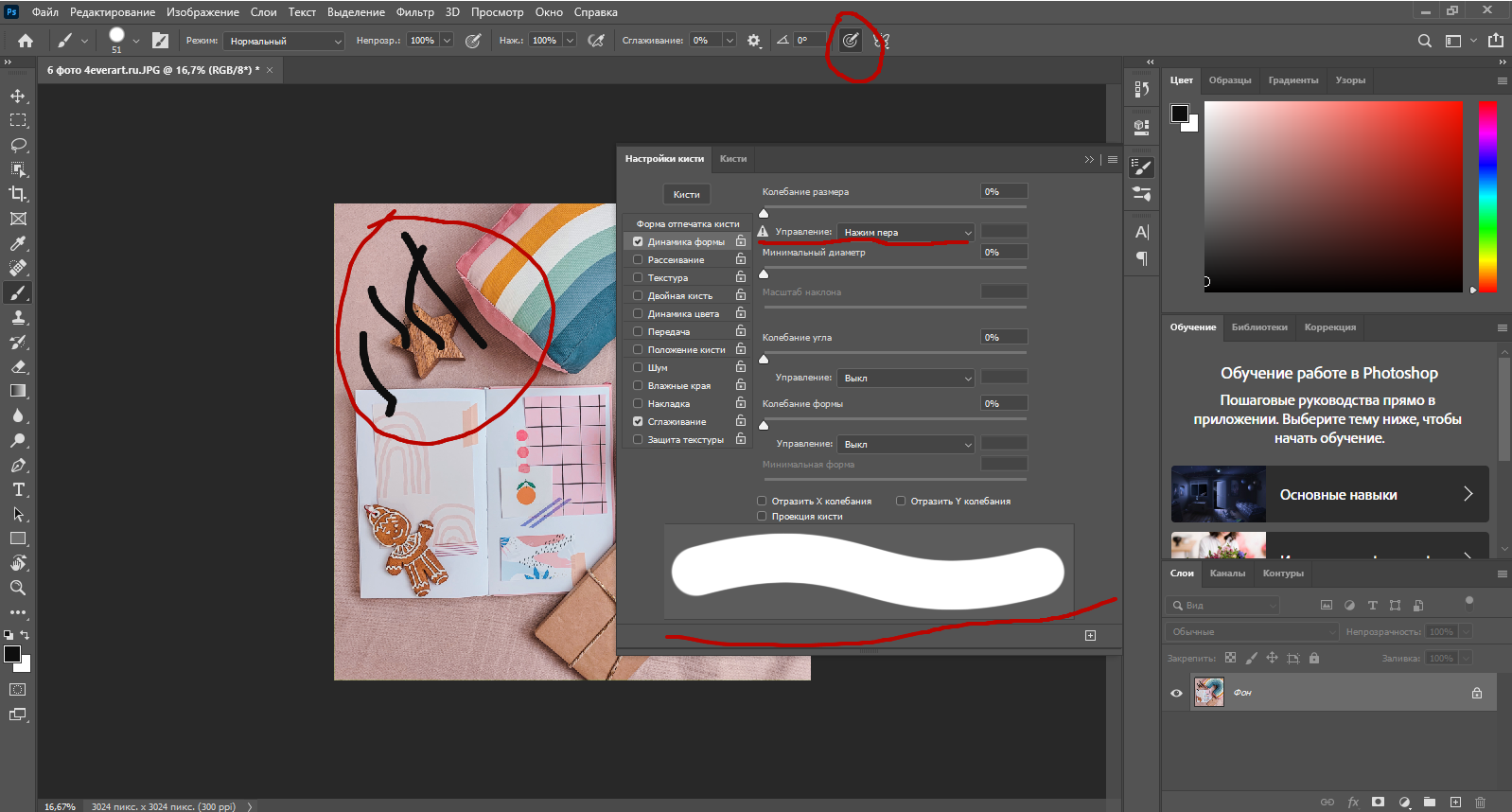Toggle Quick Mask mode icon
This screenshot has width=1512, height=812.
[x=18, y=690]
